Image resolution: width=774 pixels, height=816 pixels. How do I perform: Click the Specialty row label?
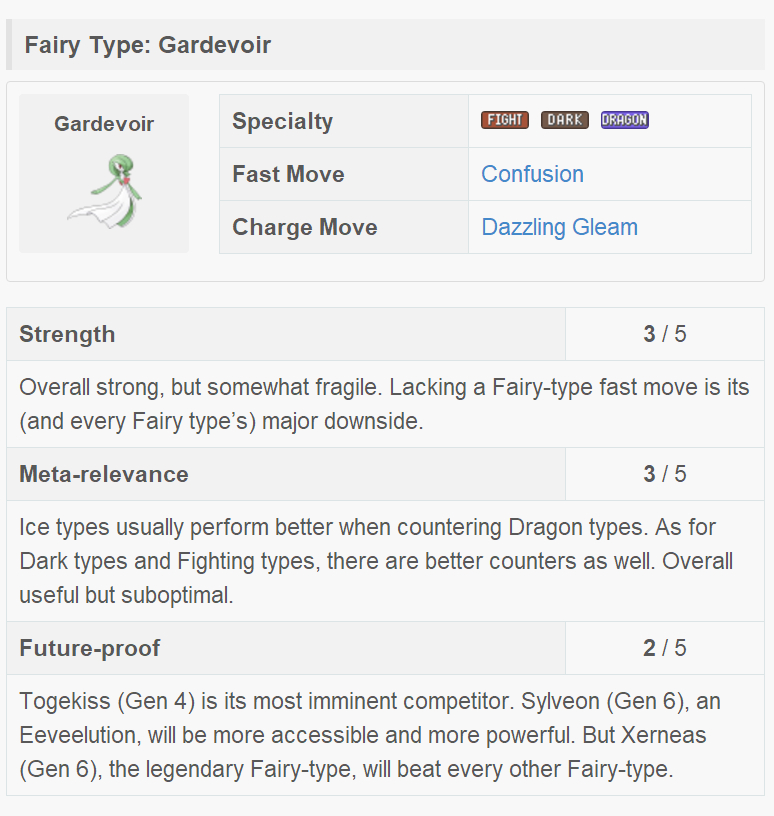point(282,121)
